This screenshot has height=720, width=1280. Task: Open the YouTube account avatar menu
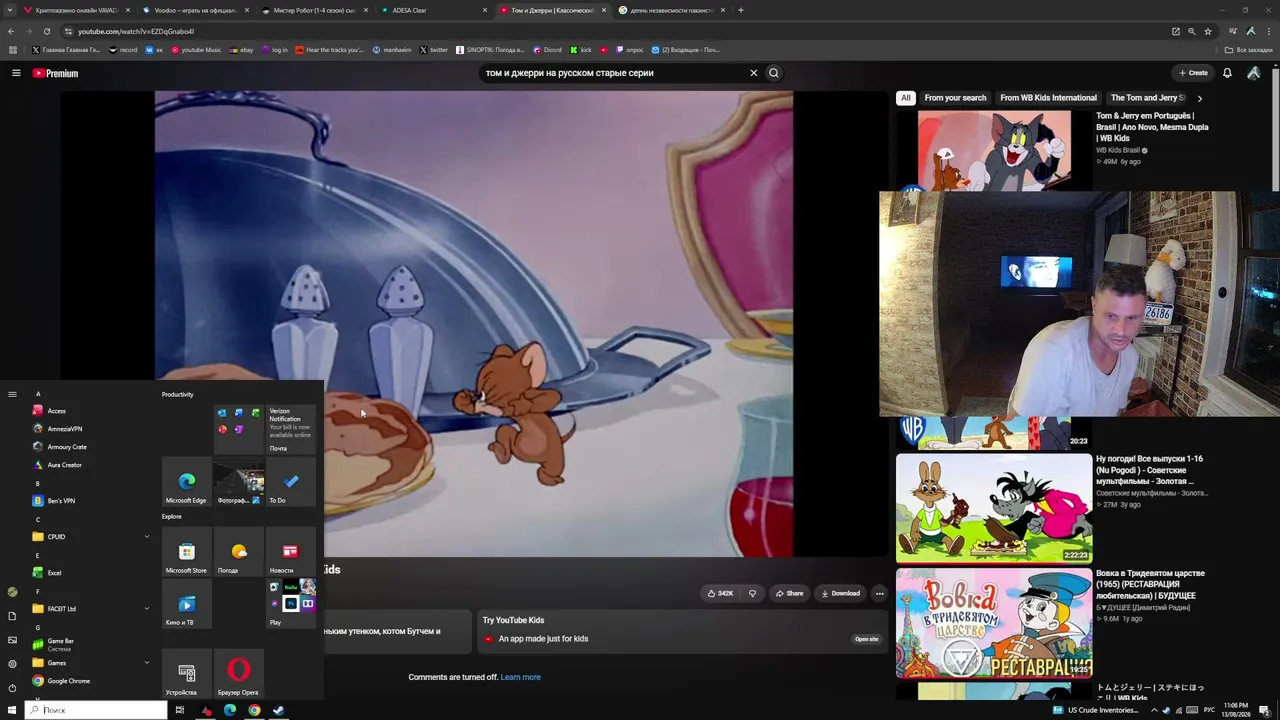1254,73
